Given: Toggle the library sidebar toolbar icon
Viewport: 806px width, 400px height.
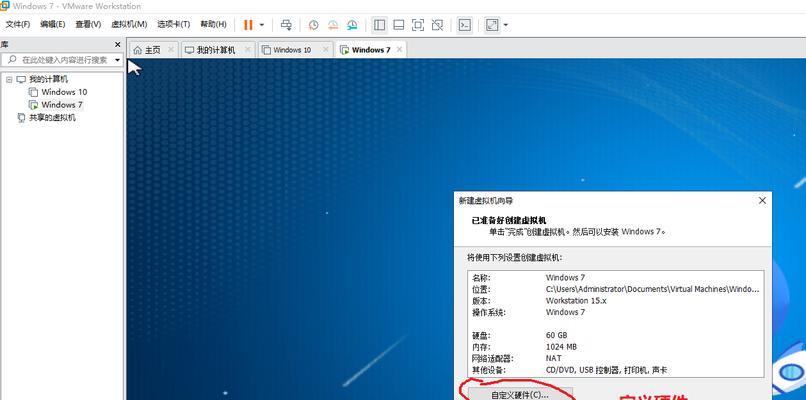Looking at the screenshot, I should click(x=379, y=25).
